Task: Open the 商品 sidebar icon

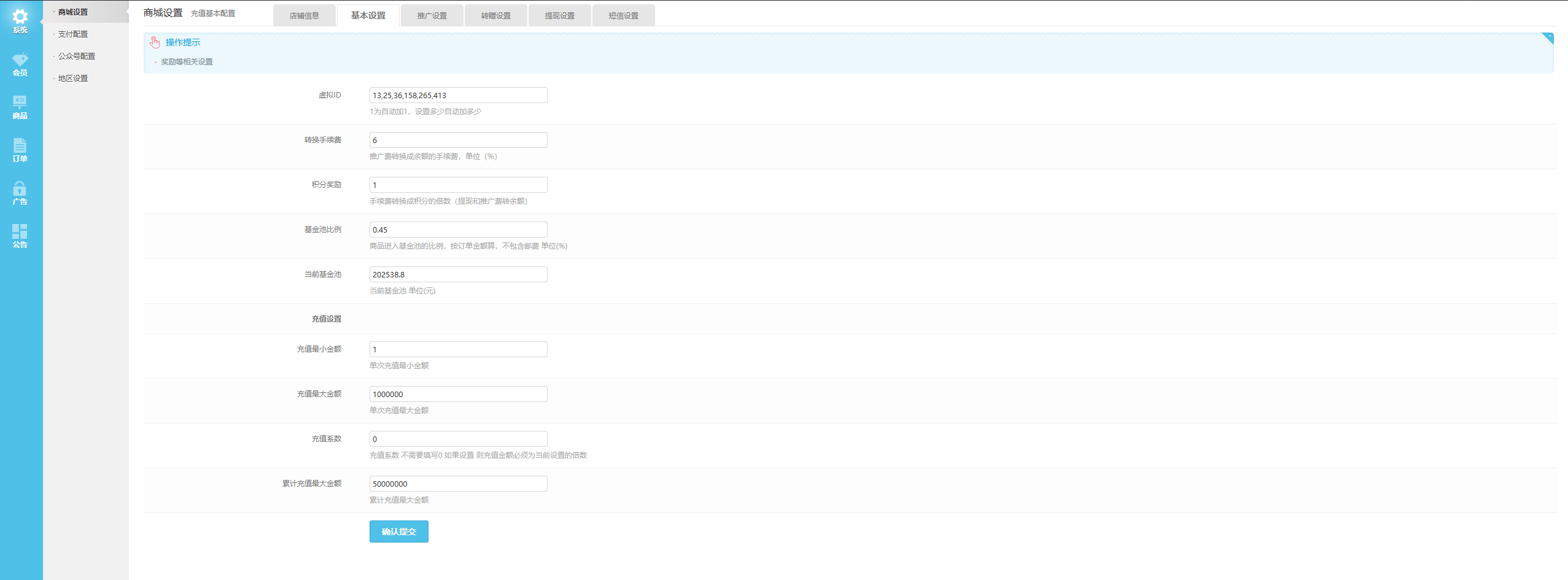Action: (x=20, y=103)
